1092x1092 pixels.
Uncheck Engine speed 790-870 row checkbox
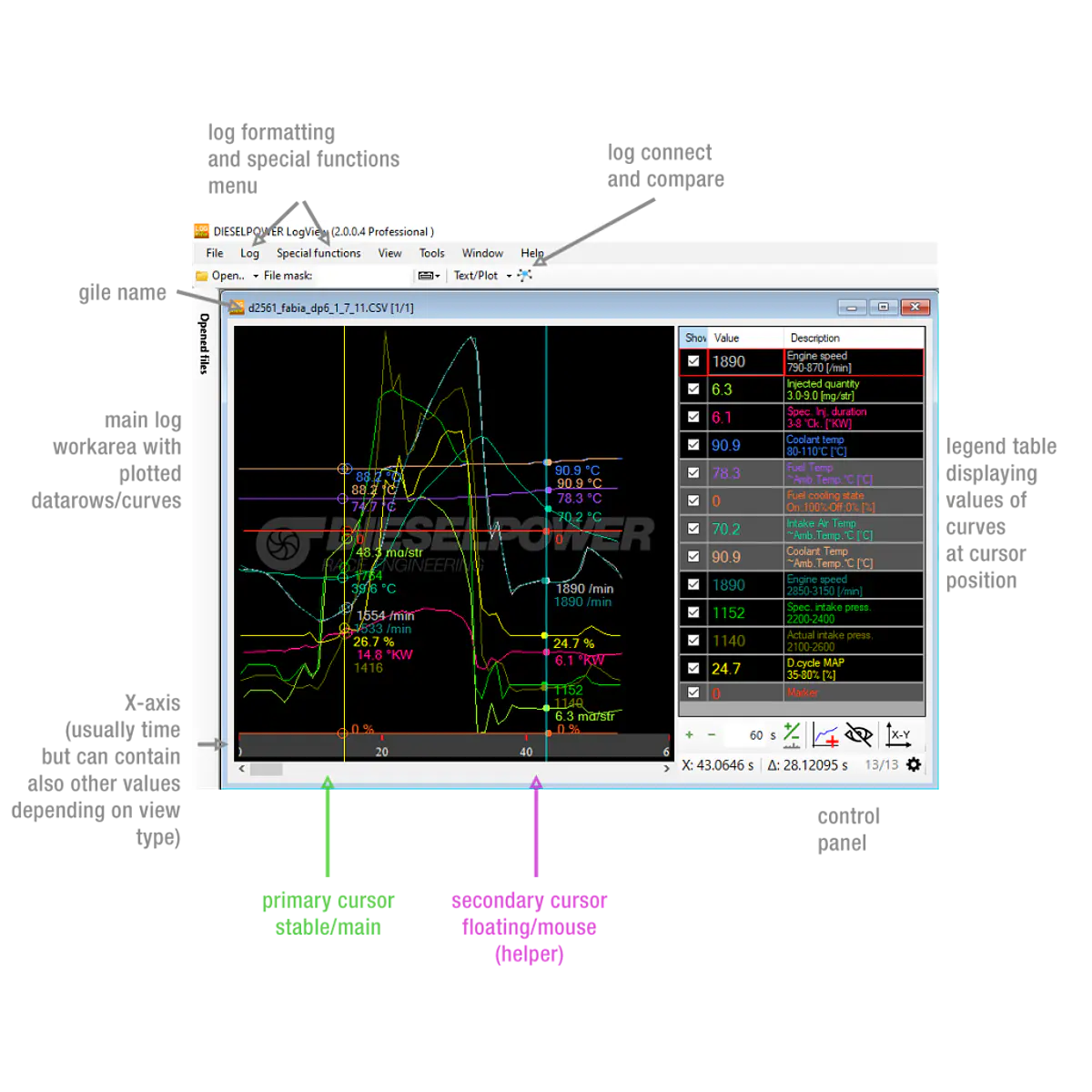pos(693,361)
